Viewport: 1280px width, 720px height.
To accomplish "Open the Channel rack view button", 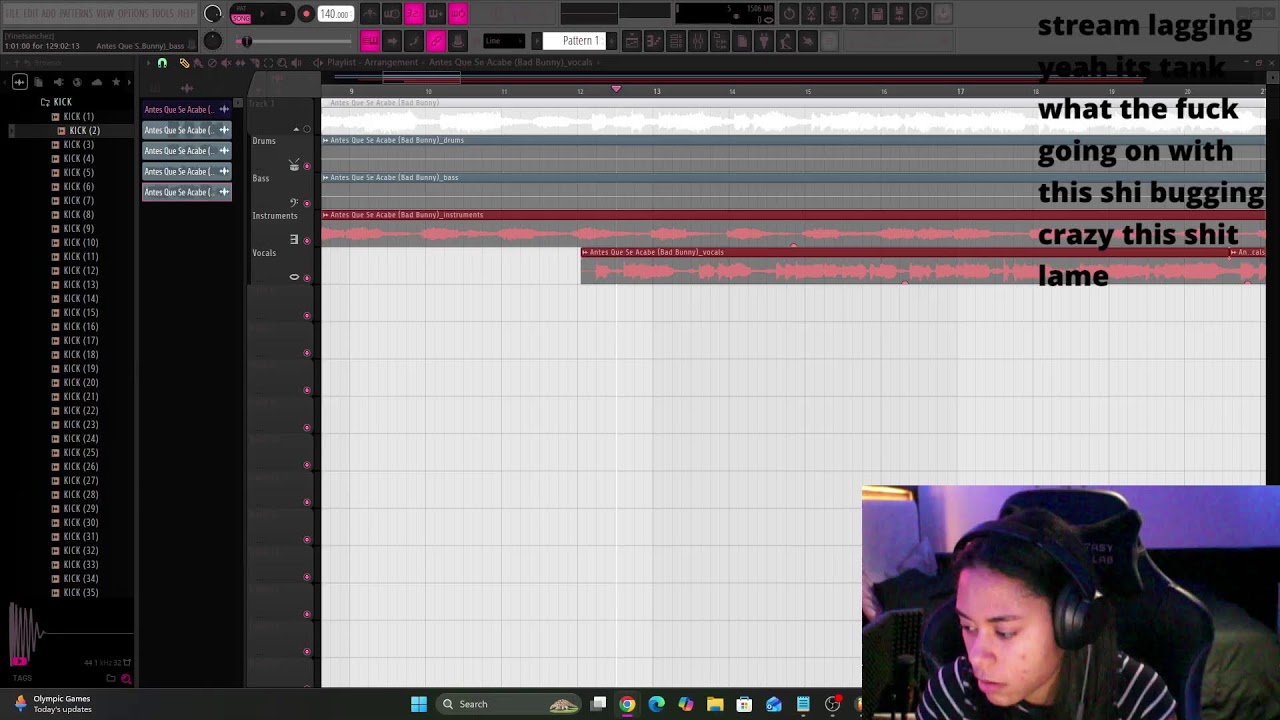I will (x=675, y=41).
